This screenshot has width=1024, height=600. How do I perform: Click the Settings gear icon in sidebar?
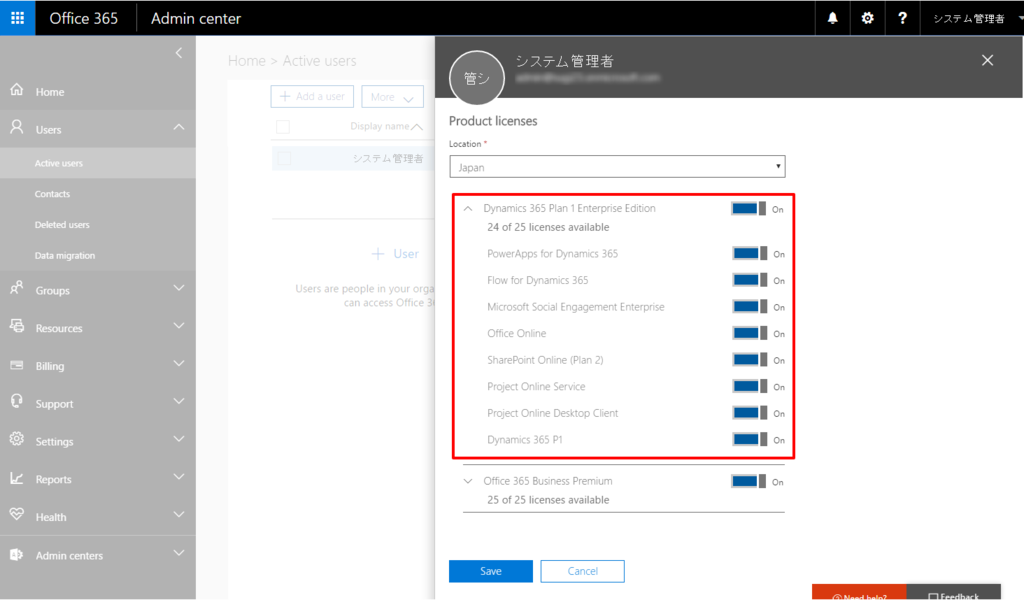[x=17, y=439]
